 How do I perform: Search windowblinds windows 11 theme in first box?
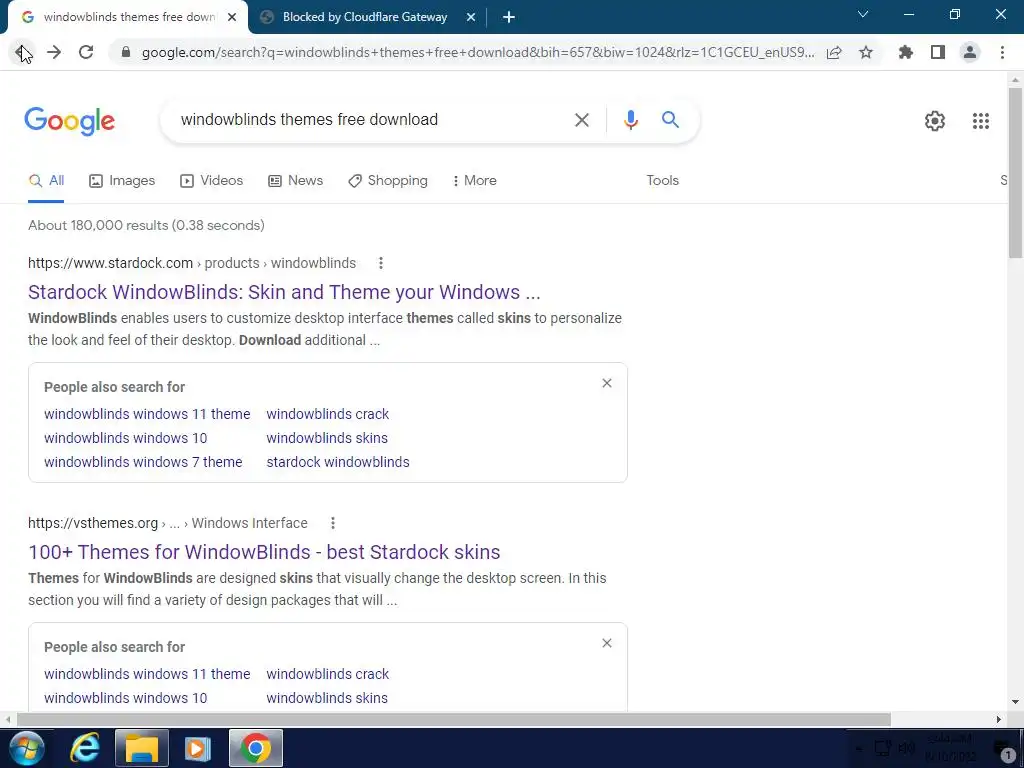tap(147, 414)
